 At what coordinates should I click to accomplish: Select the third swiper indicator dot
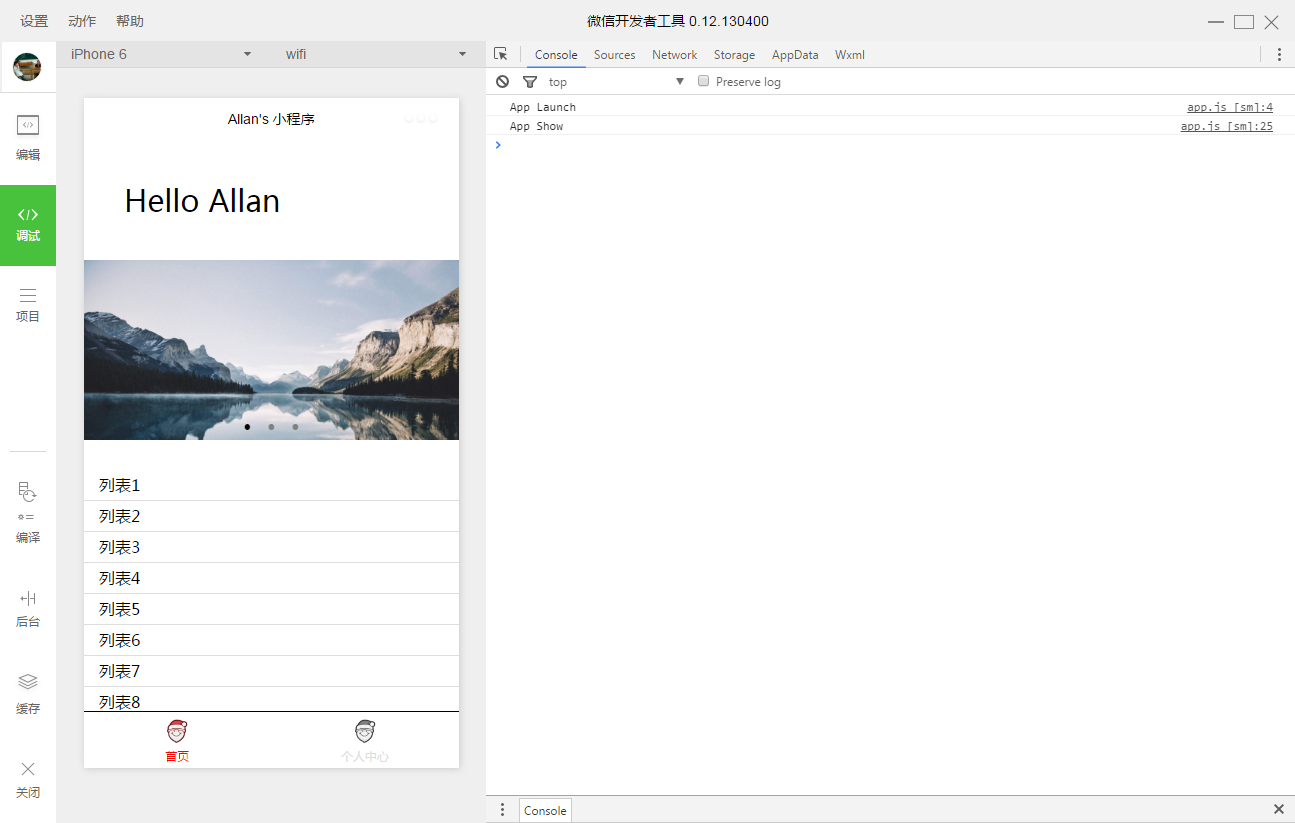click(x=295, y=427)
